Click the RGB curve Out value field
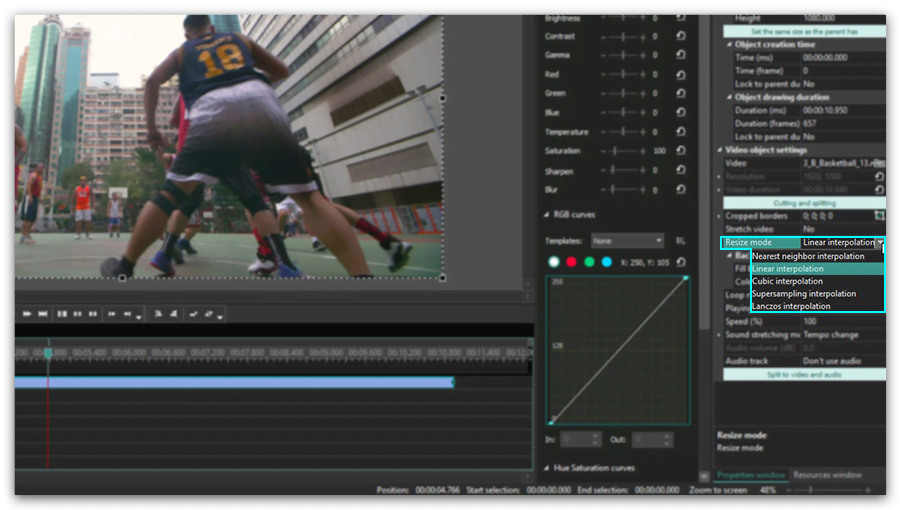 click(652, 439)
